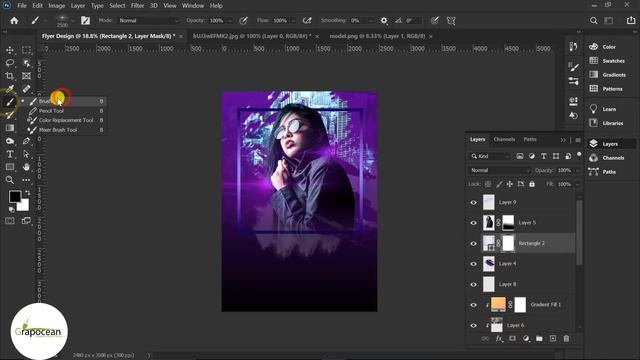Open the layer Fill dropdown
The image size is (640, 360).
578,184
